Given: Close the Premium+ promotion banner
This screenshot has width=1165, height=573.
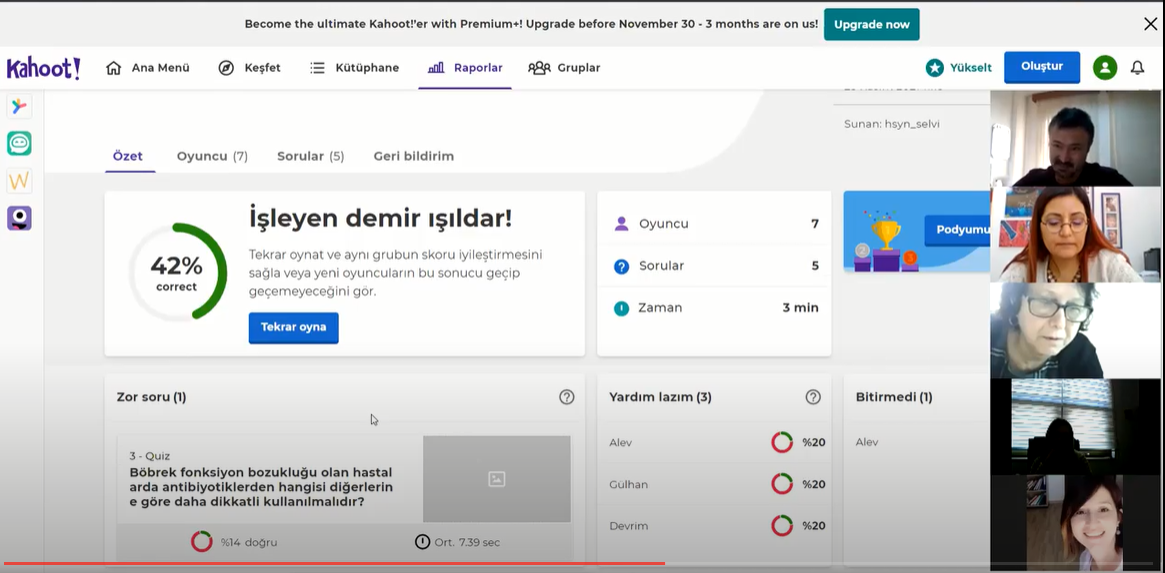Looking at the screenshot, I should [x=1150, y=24].
